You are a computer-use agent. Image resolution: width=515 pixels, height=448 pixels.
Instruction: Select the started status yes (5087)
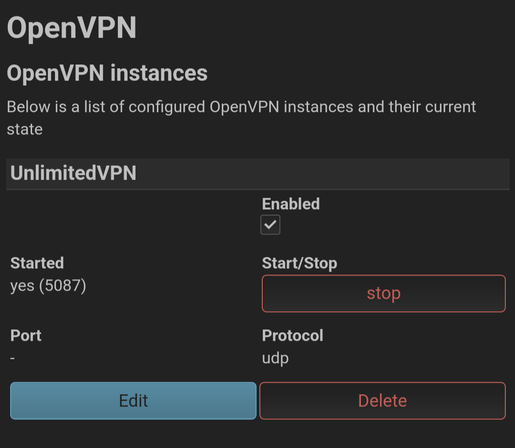[48, 286]
